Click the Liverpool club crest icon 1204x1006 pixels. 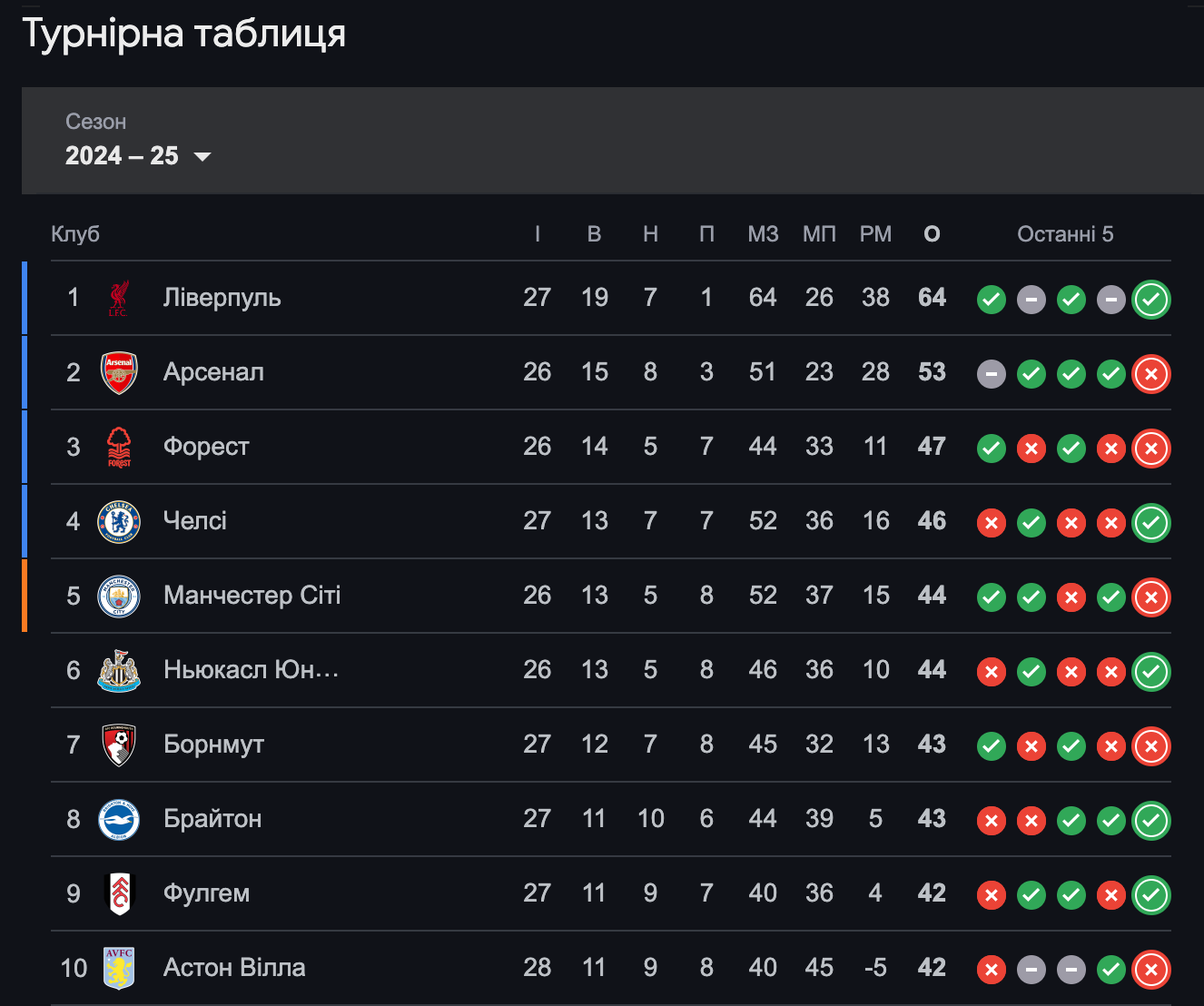click(119, 298)
